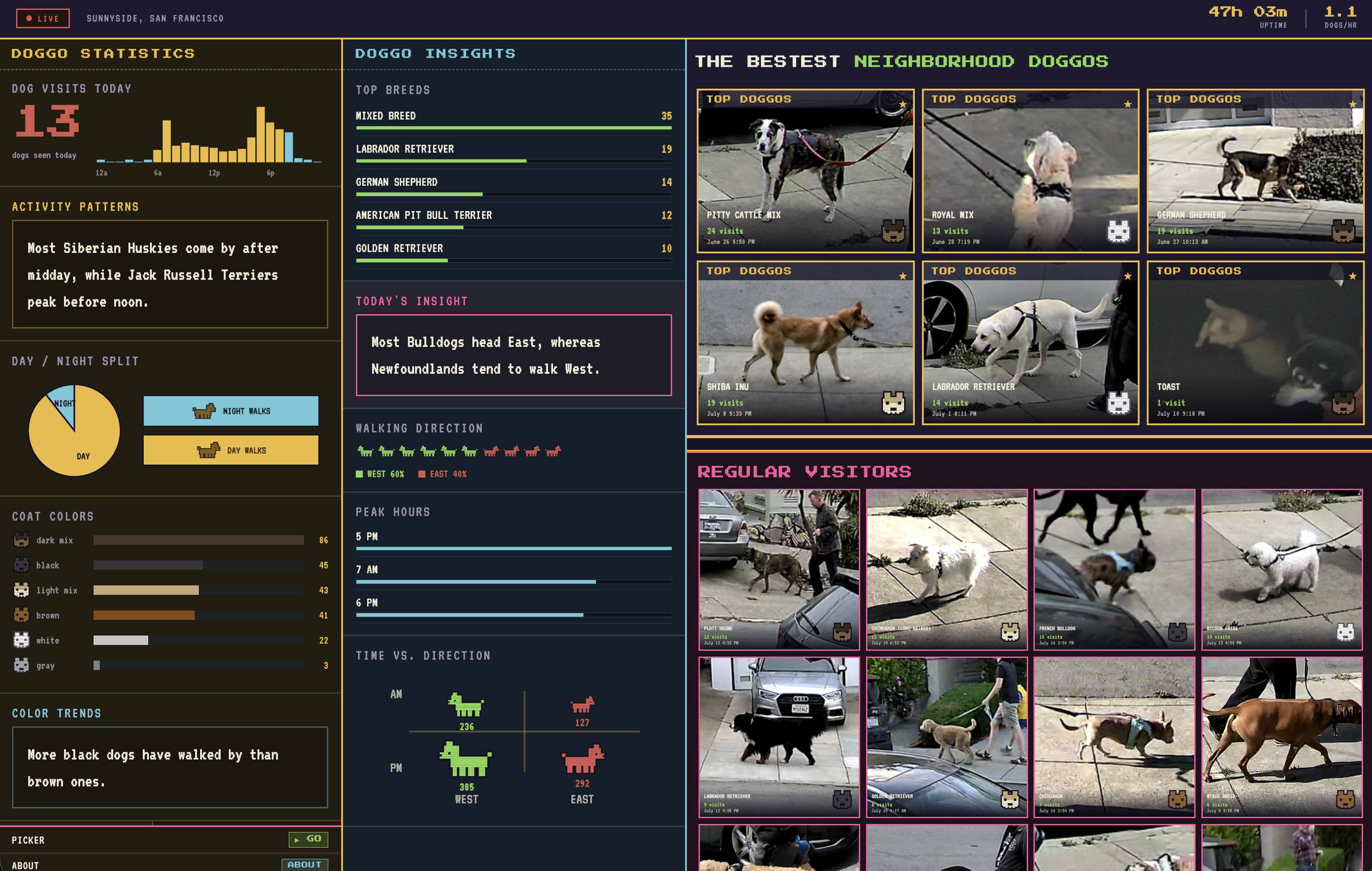Viewport: 1372px width, 871px height.
Task: Click the dog face icon on Mixed Breed visitor card
Action: 1345,800
